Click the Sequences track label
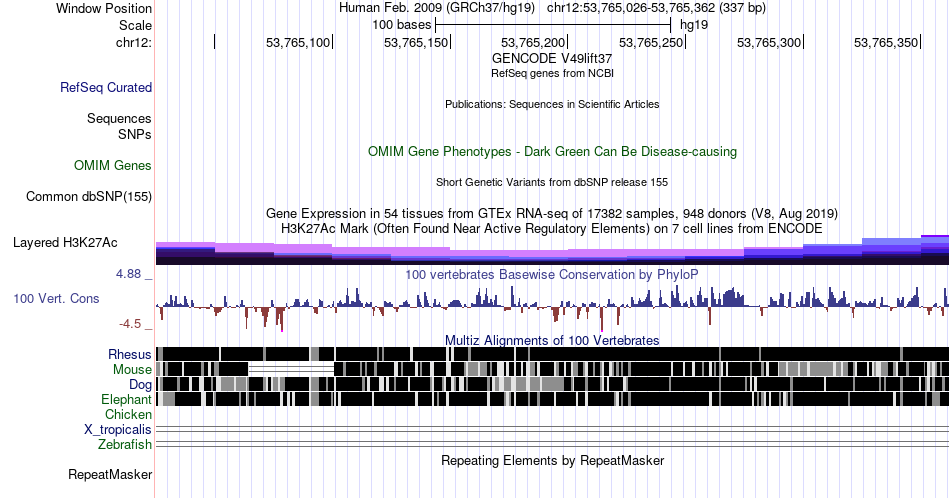This screenshot has height=498, width=950. [119, 118]
